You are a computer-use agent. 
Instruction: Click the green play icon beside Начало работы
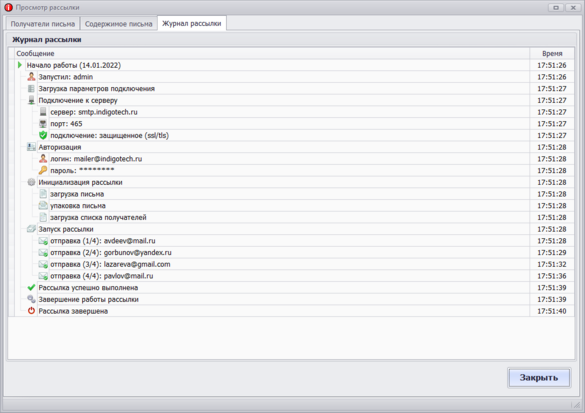click(20, 65)
